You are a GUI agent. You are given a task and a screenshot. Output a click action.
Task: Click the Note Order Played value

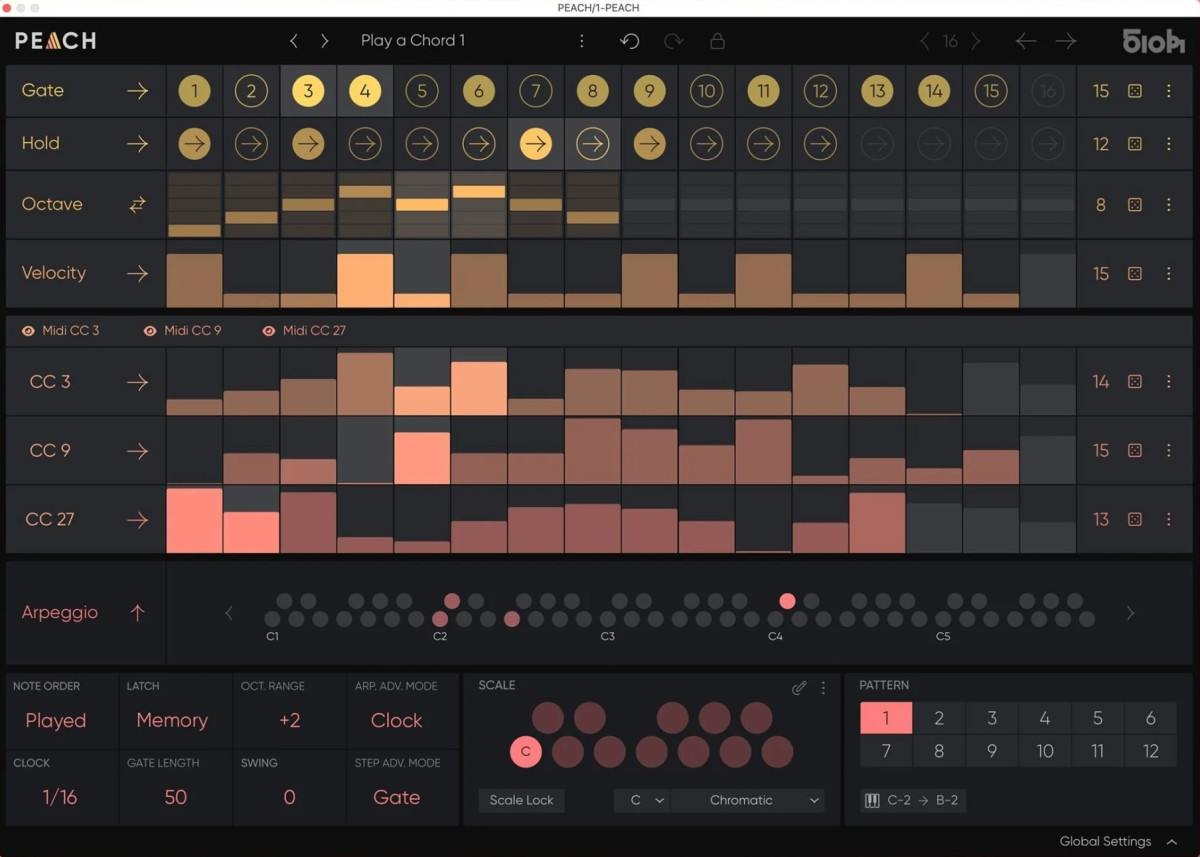pos(56,720)
